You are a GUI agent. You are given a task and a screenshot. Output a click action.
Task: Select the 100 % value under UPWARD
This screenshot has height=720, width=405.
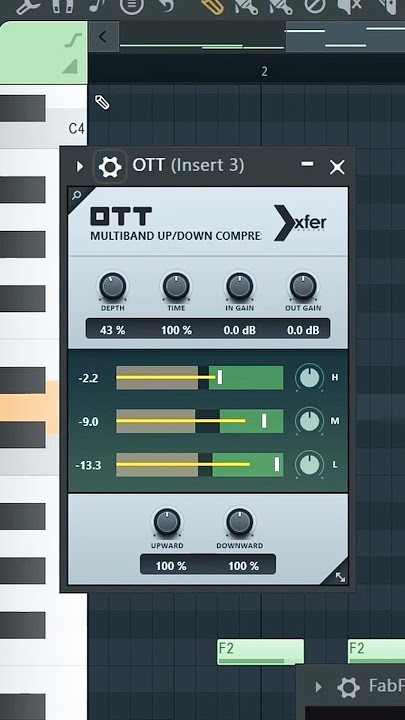pyautogui.click(x=171, y=566)
